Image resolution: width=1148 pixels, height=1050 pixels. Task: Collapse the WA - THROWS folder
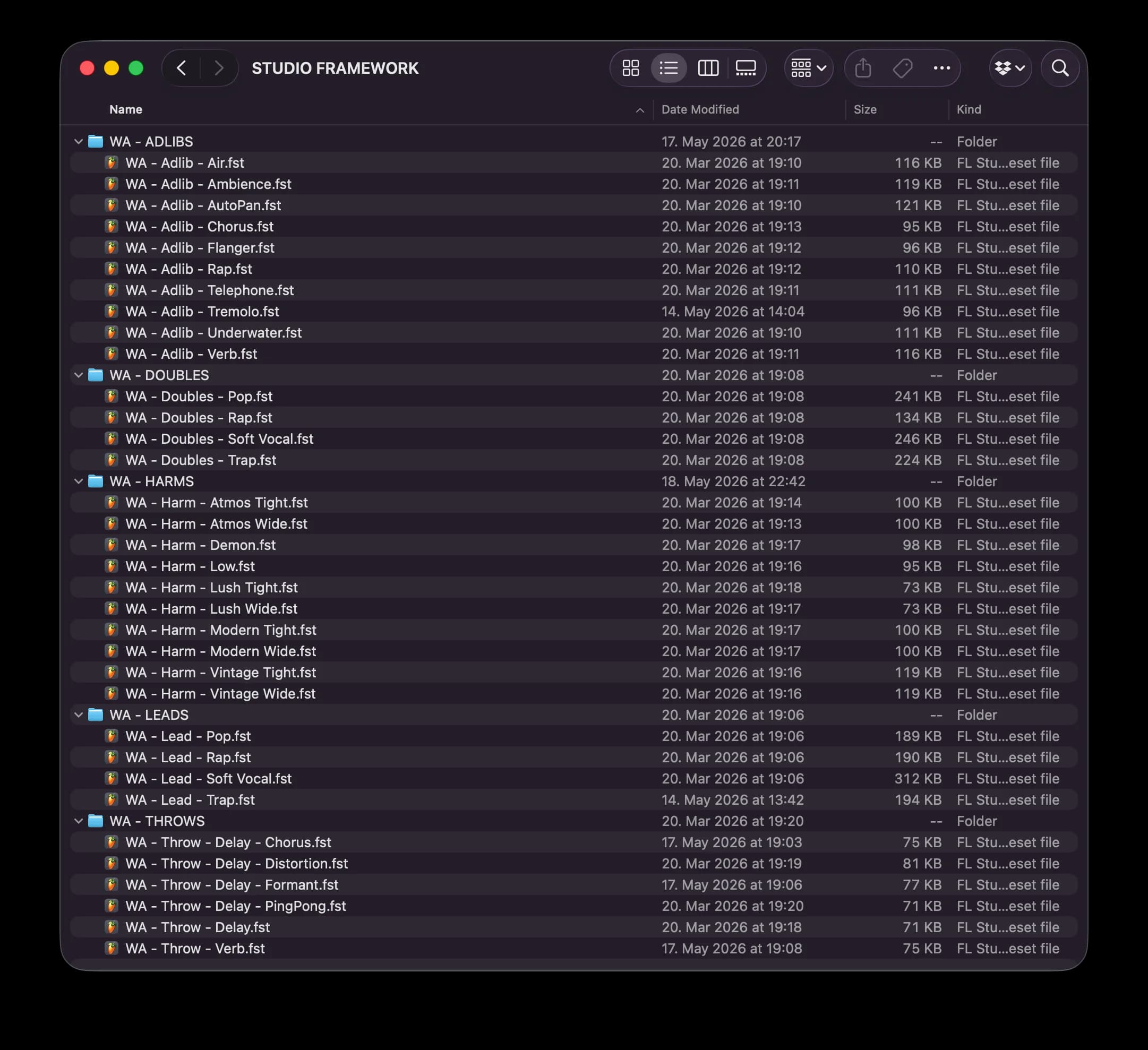click(x=79, y=821)
